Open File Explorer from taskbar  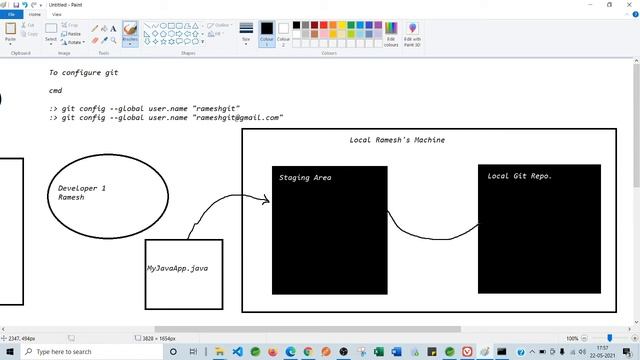point(220,351)
